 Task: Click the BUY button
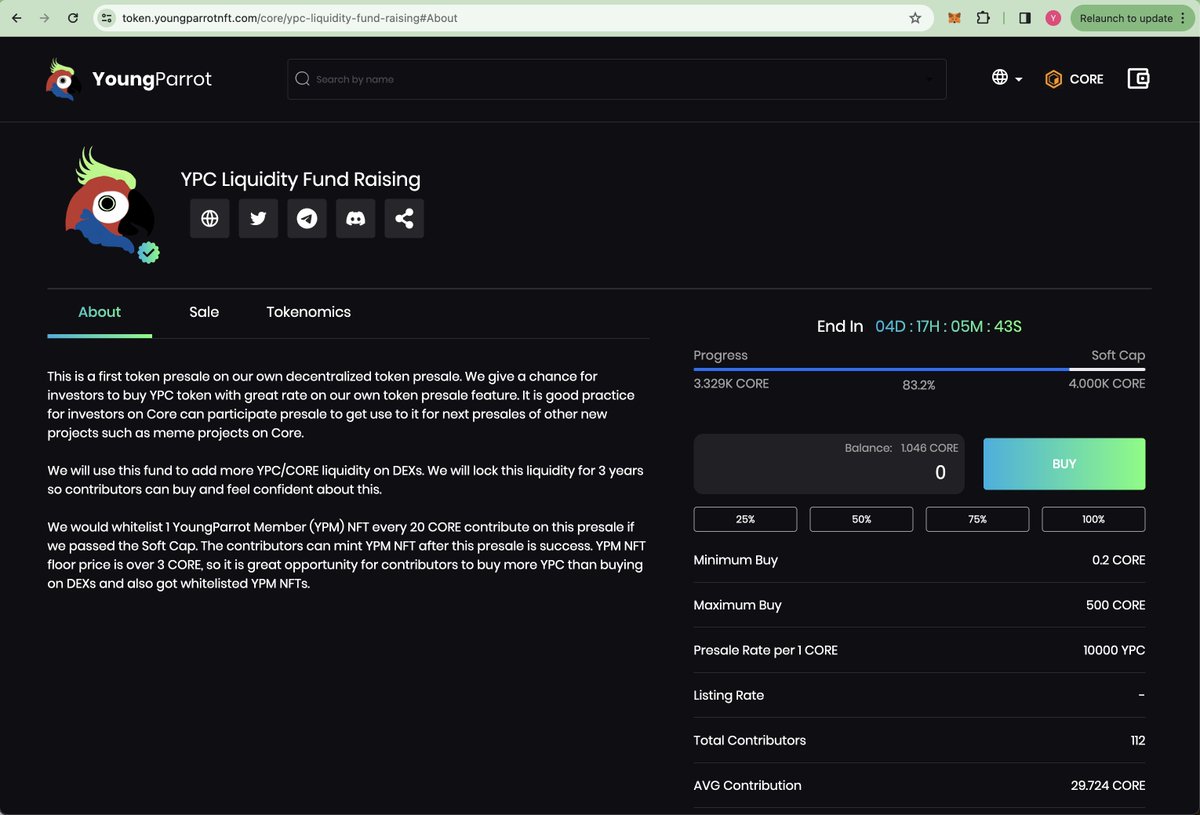pos(1064,464)
